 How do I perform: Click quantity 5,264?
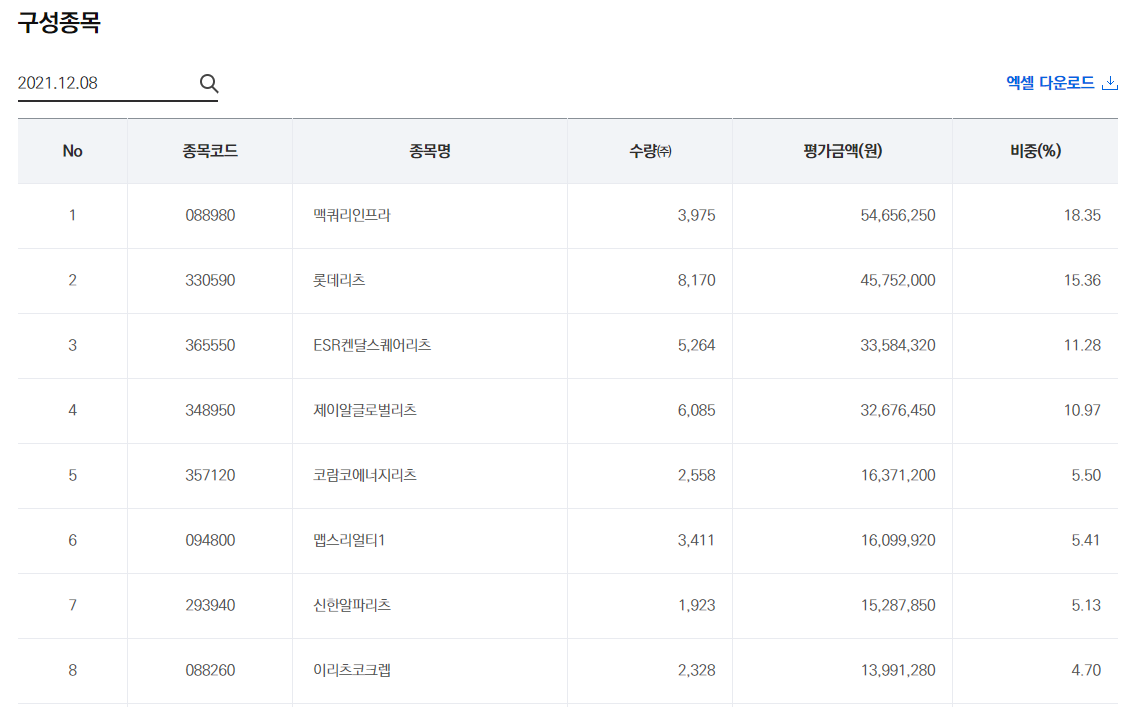click(697, 345)
